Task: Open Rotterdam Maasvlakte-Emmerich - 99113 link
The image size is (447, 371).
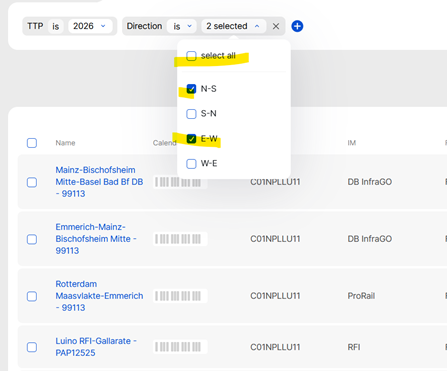Action: pos(99,296)
